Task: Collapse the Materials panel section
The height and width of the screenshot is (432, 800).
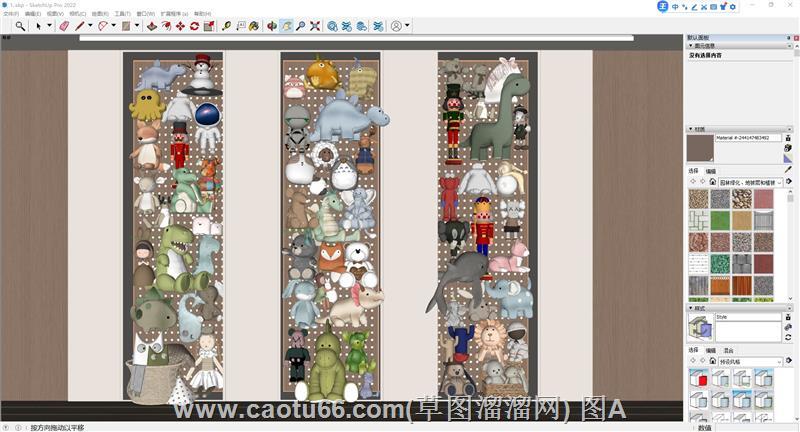Action: 691,129
